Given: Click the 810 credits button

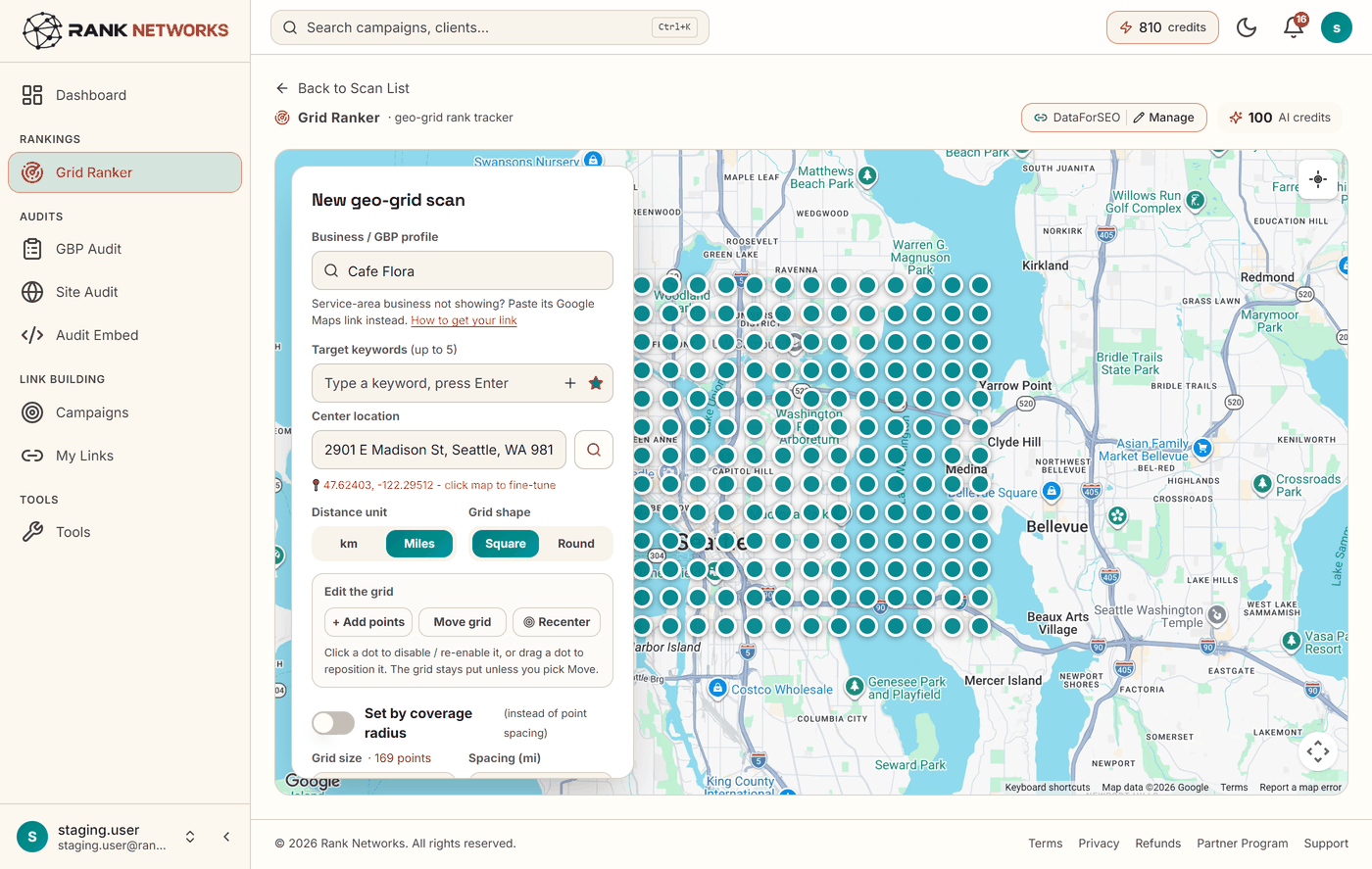Looking at the screenshot, I should click(x=1162, y=27).
